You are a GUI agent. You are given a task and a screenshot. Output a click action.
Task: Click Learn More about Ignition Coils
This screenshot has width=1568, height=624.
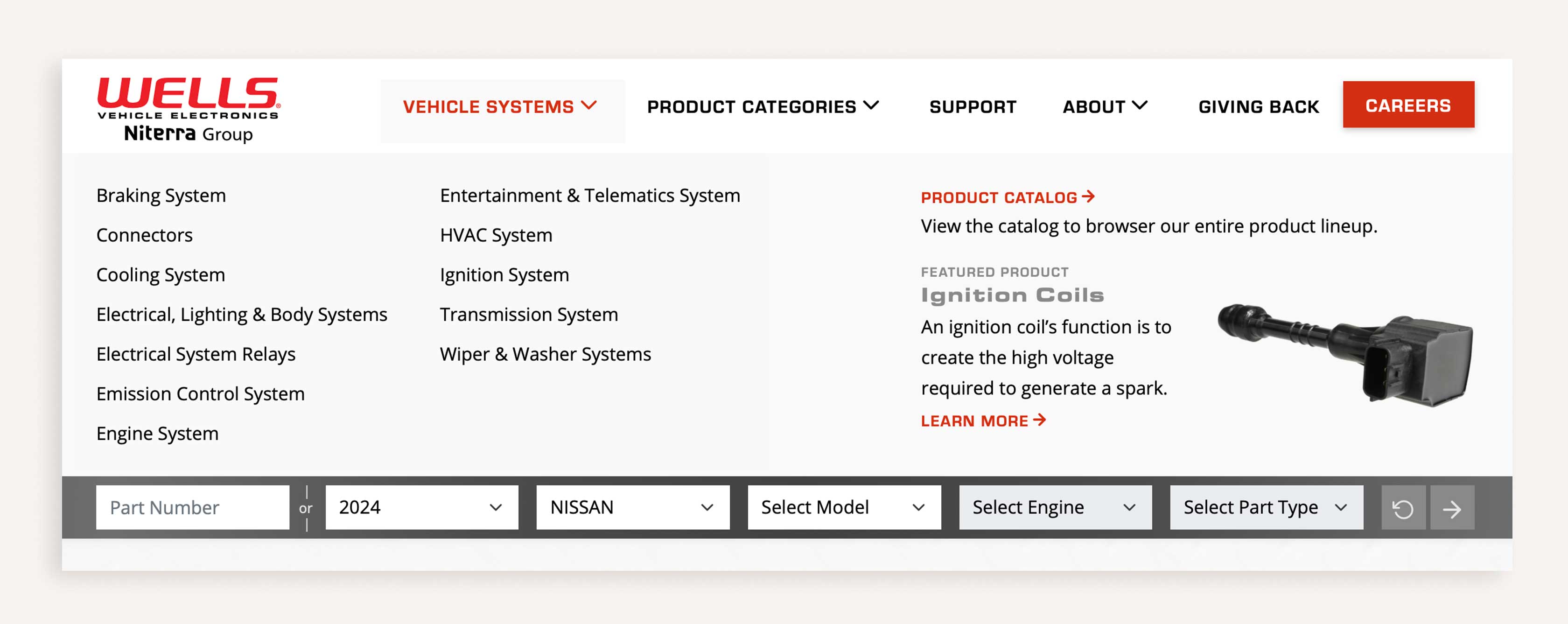click(984, 421)
